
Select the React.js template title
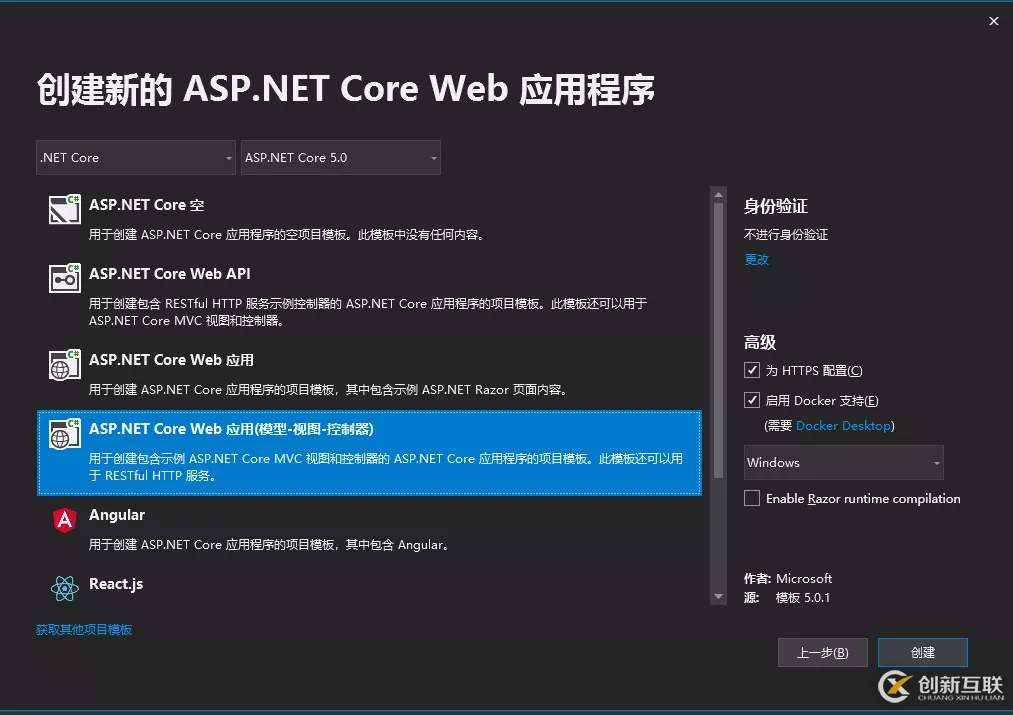click(x=116, y=584)
